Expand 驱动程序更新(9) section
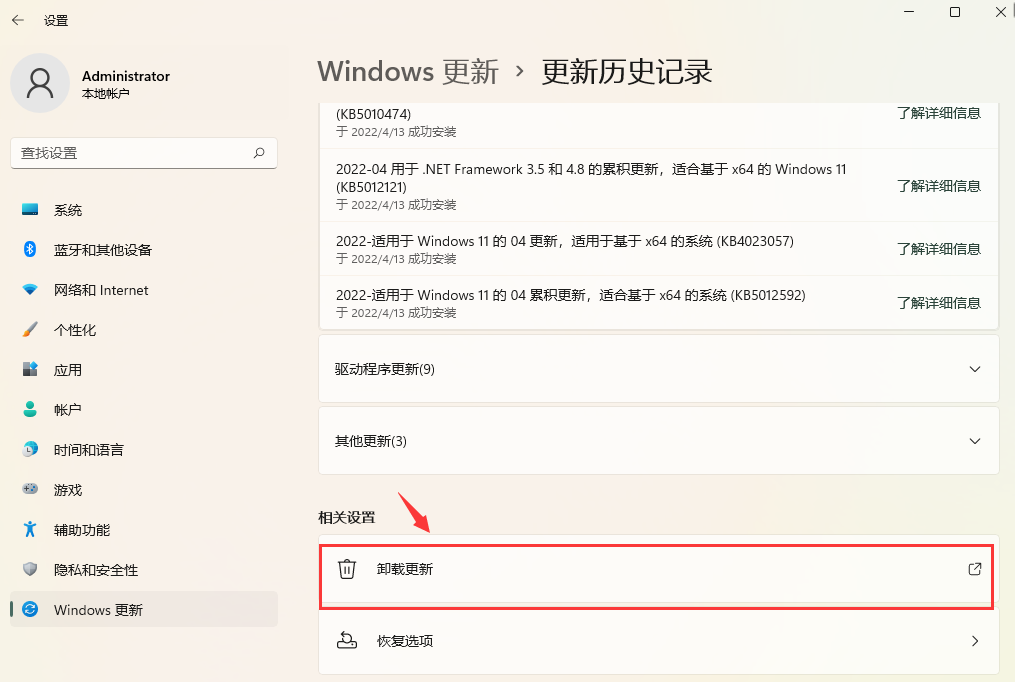The width and height of the screenshot is (1015, 682). [x=657, y=369]
